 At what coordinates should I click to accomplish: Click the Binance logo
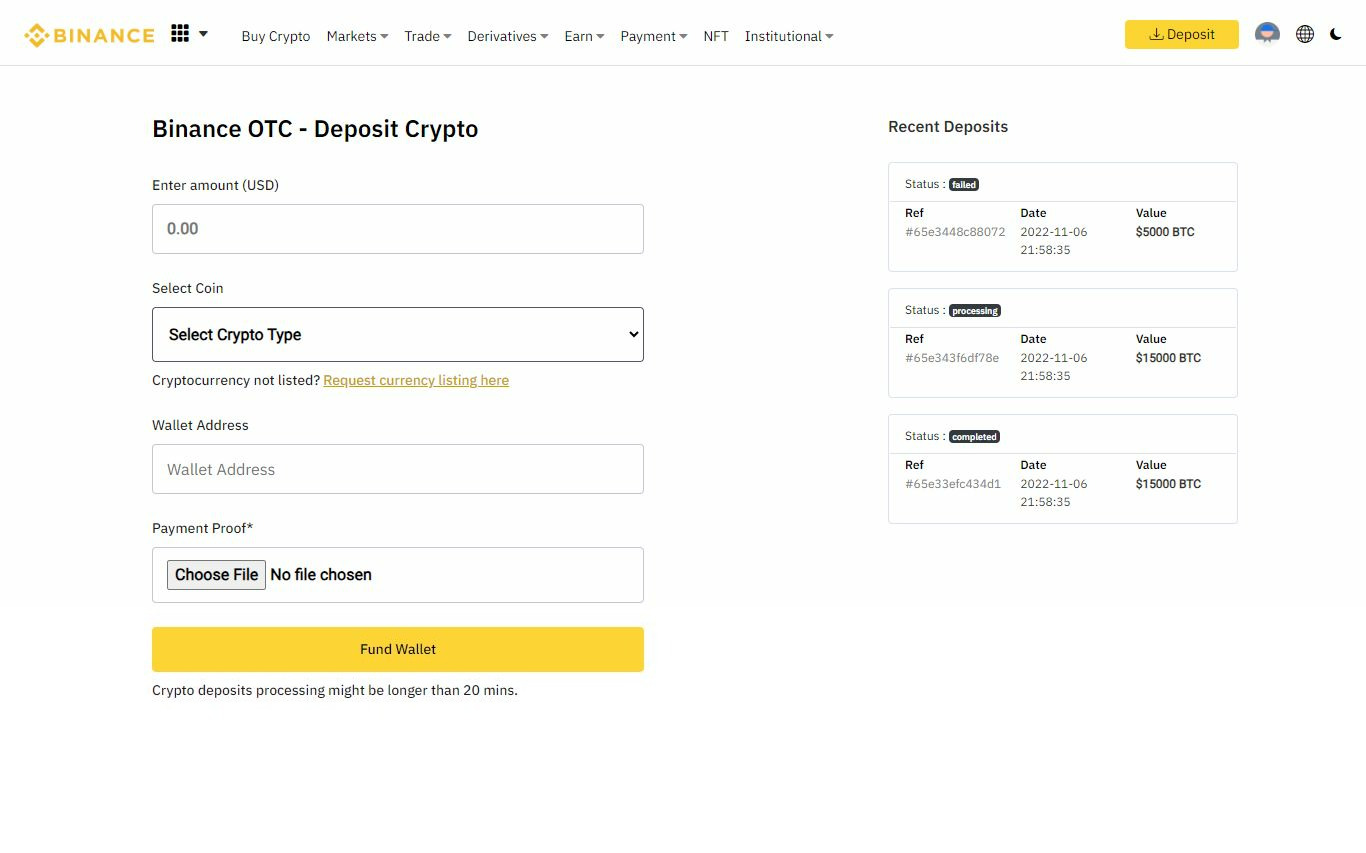(90, 36)
